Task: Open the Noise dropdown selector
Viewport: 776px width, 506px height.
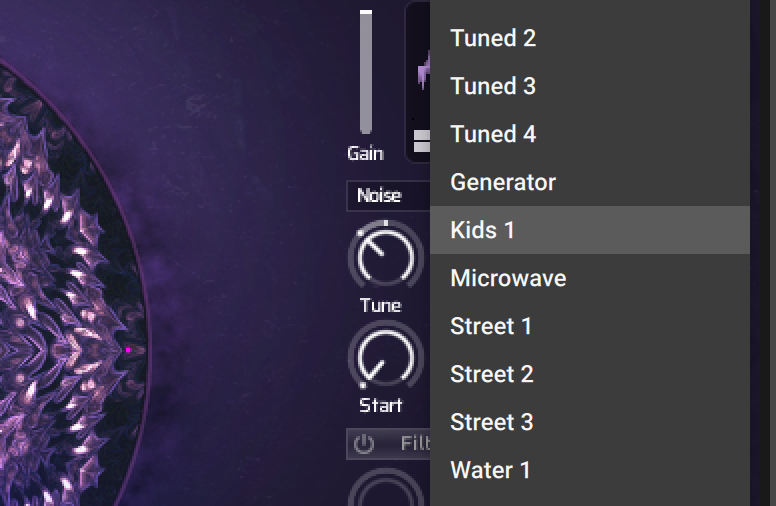Action: (x=388, y=196)
